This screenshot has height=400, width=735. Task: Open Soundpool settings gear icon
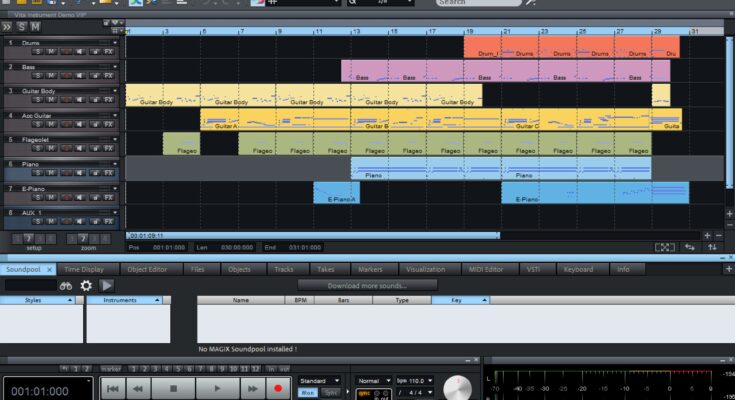(x=86, y=286)
